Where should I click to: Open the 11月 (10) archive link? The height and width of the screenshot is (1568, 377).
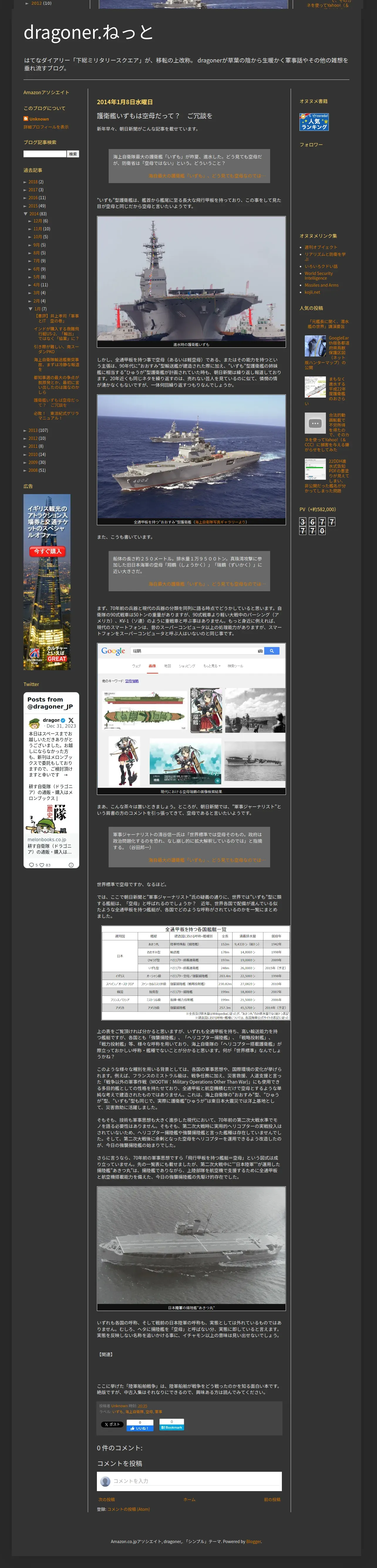(38, 229)
